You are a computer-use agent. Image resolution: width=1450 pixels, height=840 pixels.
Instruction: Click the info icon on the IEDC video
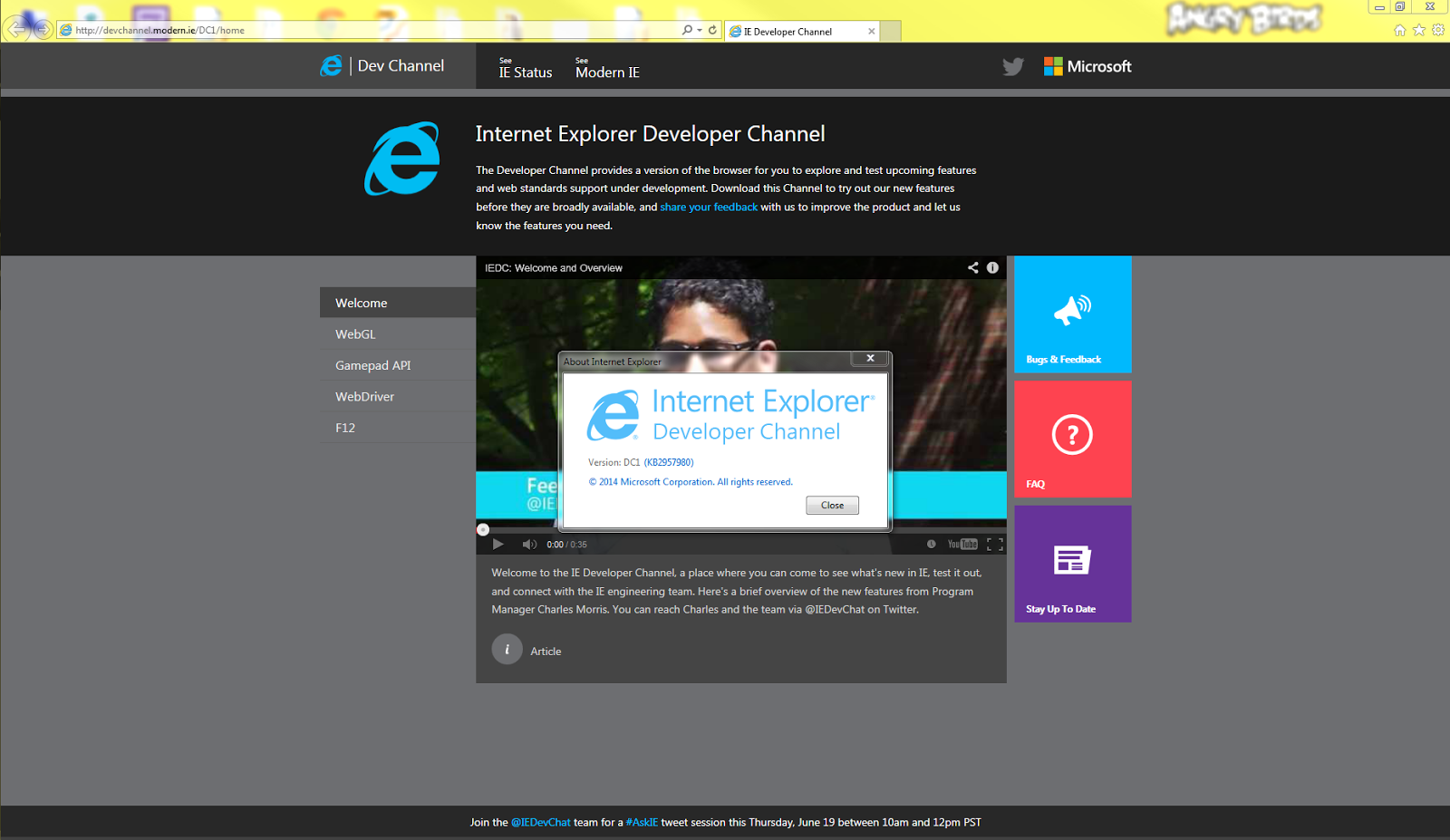click(x=991, y=267)
